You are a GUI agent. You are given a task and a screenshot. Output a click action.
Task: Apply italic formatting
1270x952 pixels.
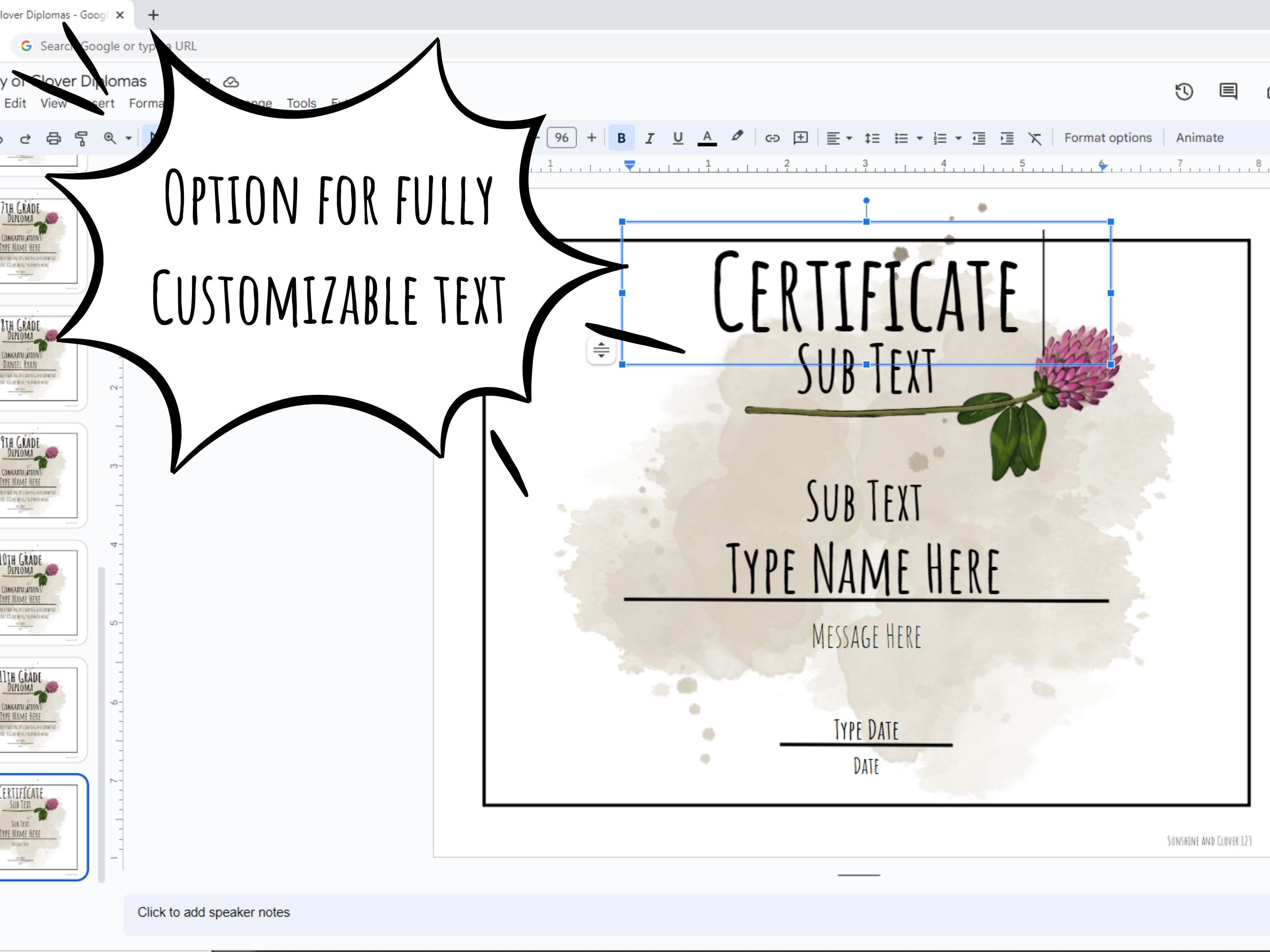pos(650,138)
